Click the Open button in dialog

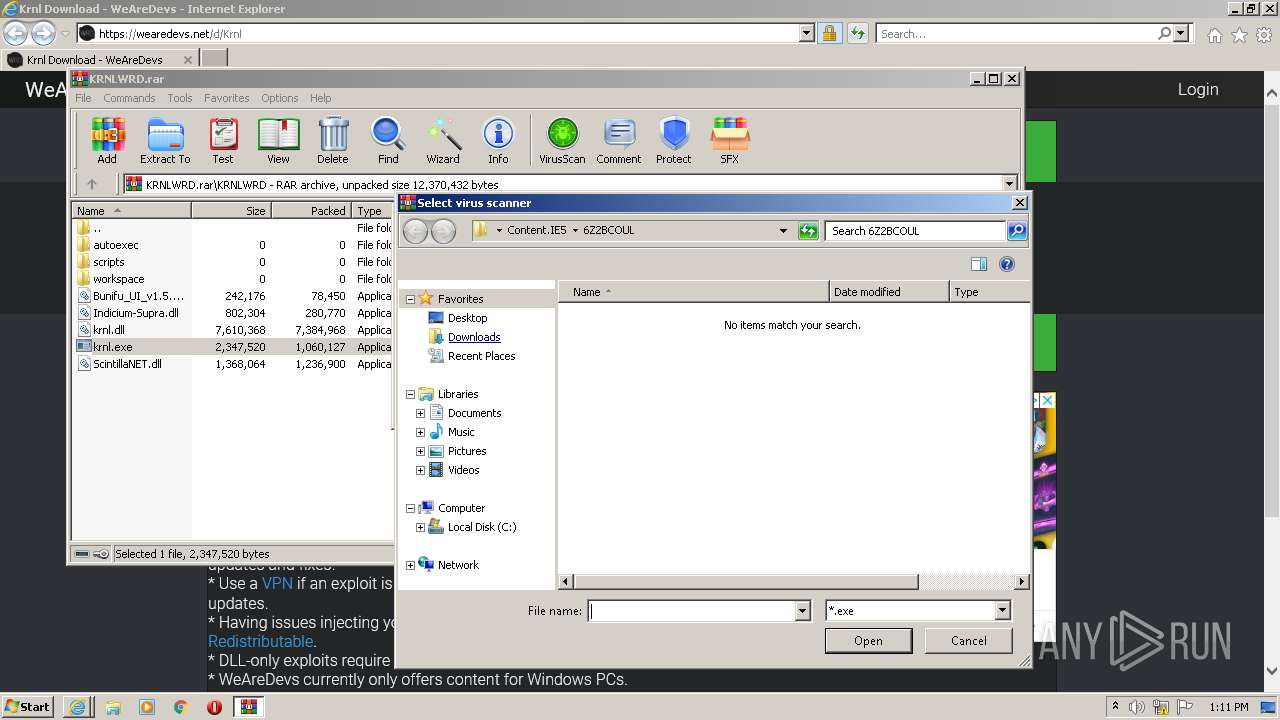point(868,641)
